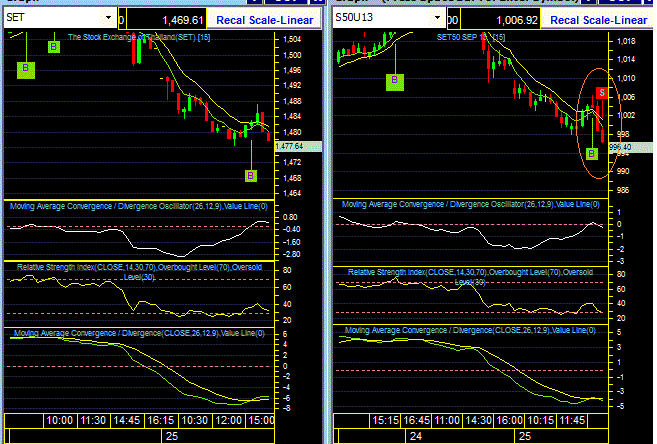This screenshot has width=657, height=444.
Task: Click Recal Scale-Linear above the SET chart
Action: [264, 20]
